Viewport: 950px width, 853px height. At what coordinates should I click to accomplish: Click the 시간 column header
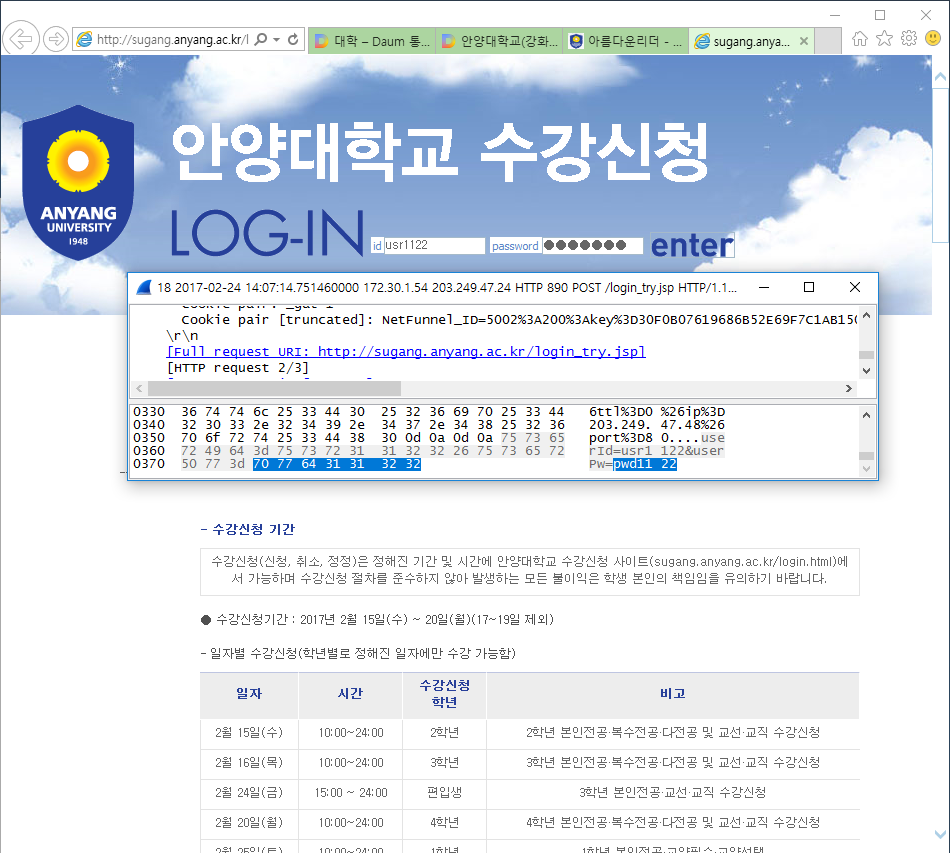(x=350, y=694)
